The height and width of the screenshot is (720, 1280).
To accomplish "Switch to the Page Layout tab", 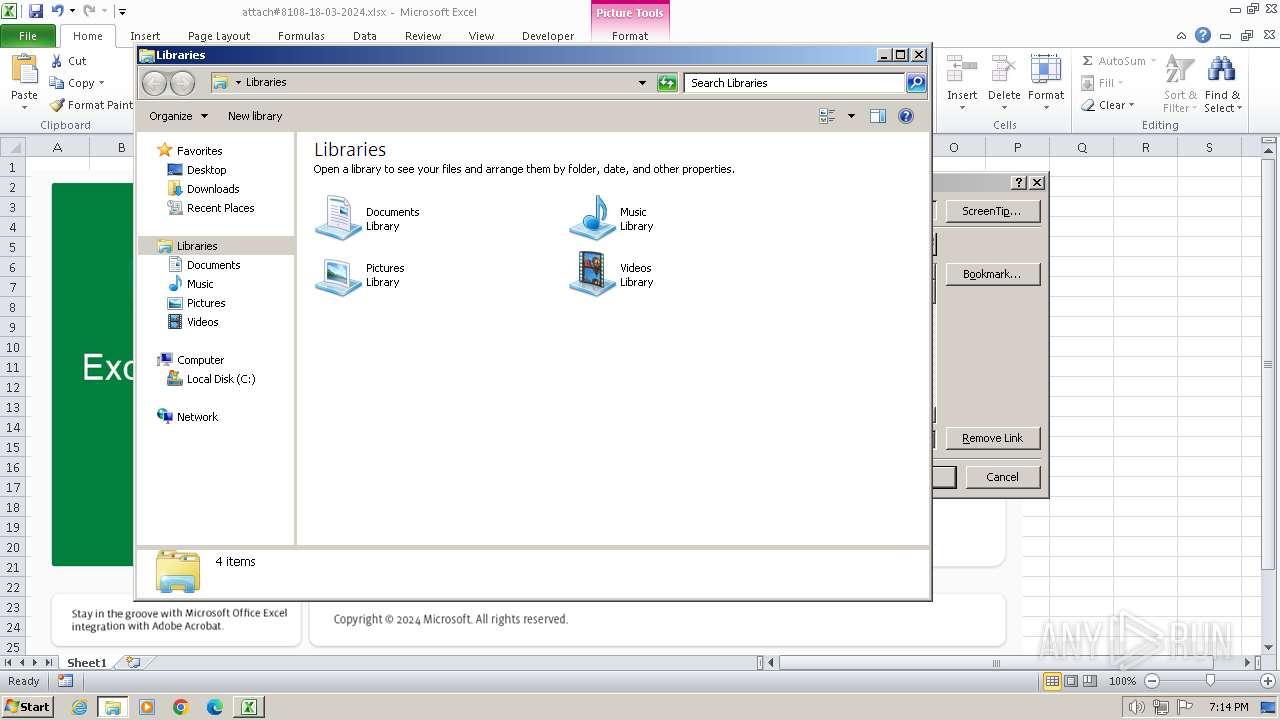I will point(219,36).
